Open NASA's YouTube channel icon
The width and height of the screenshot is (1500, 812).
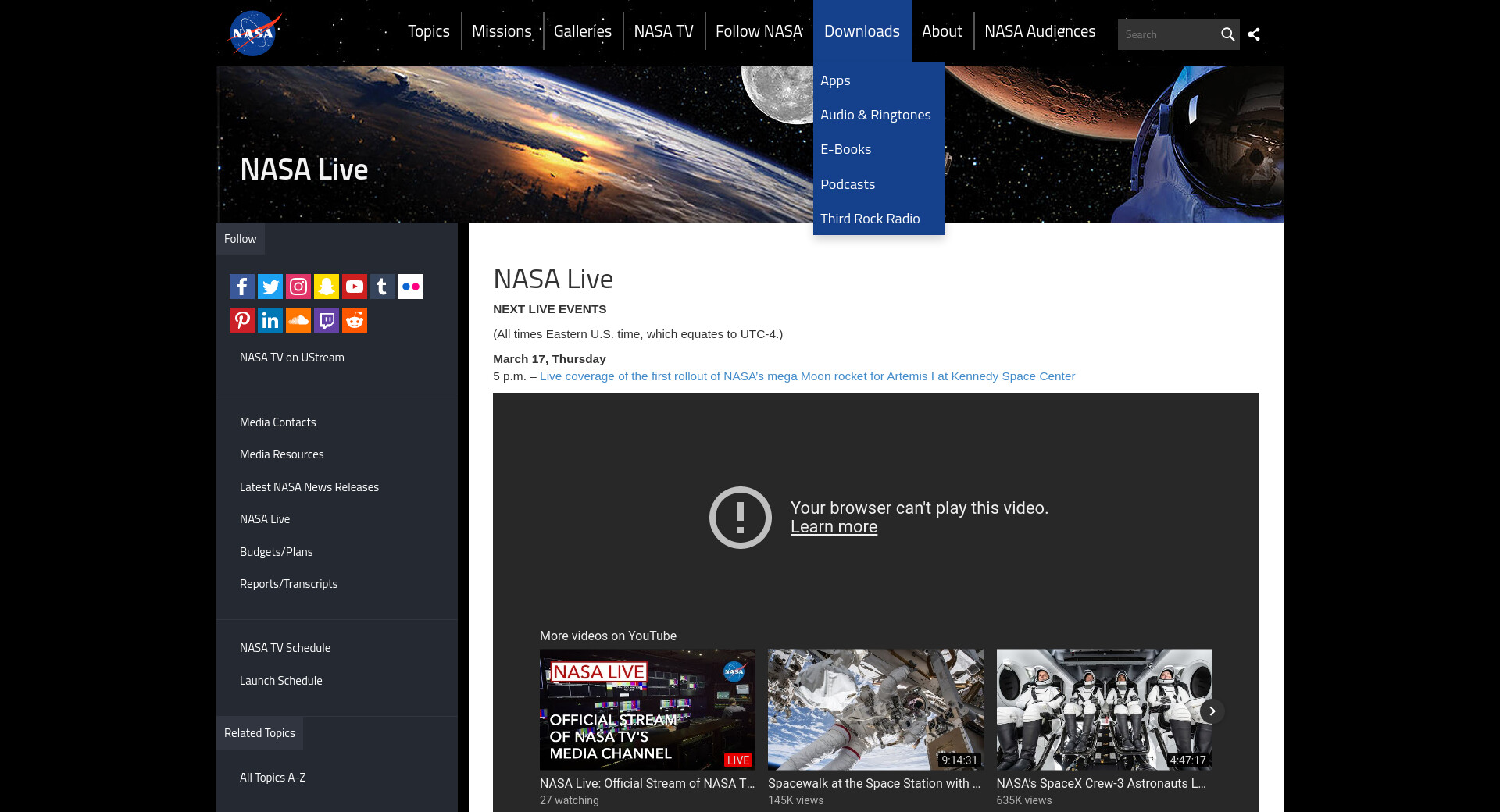(355, 287)
